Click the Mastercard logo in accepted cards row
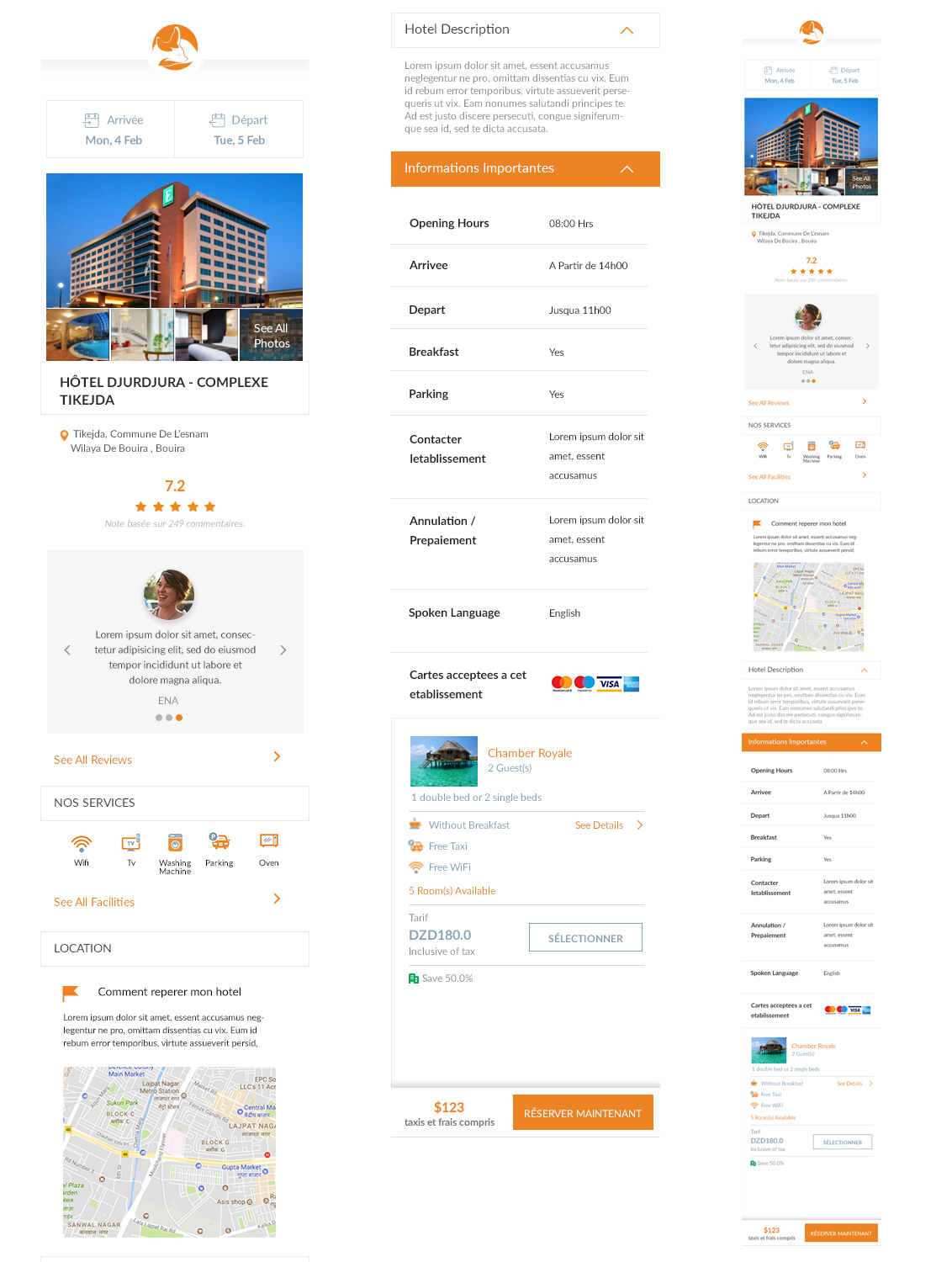The image size is (952, 1262). pos(562,683)
